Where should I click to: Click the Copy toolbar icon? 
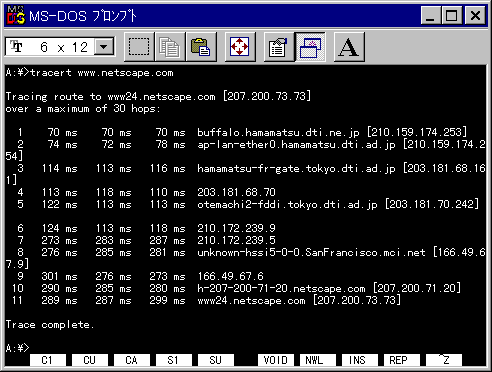[x=170, y=47]
